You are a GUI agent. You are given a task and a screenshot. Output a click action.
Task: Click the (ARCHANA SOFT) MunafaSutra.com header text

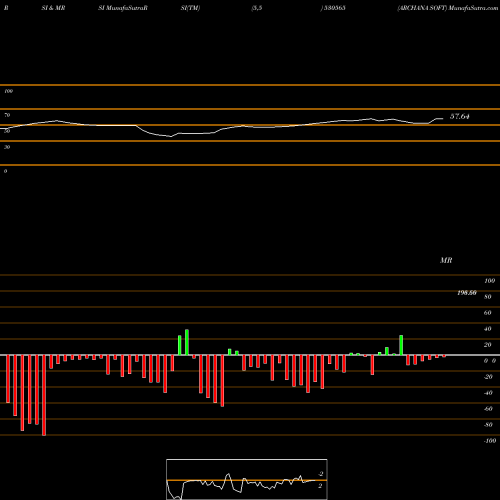click(448, 8)
